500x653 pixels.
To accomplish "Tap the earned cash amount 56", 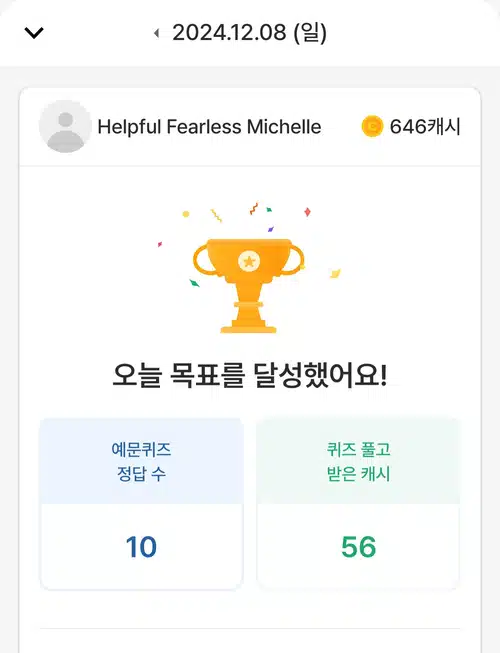I will click(x=358, y=547).
